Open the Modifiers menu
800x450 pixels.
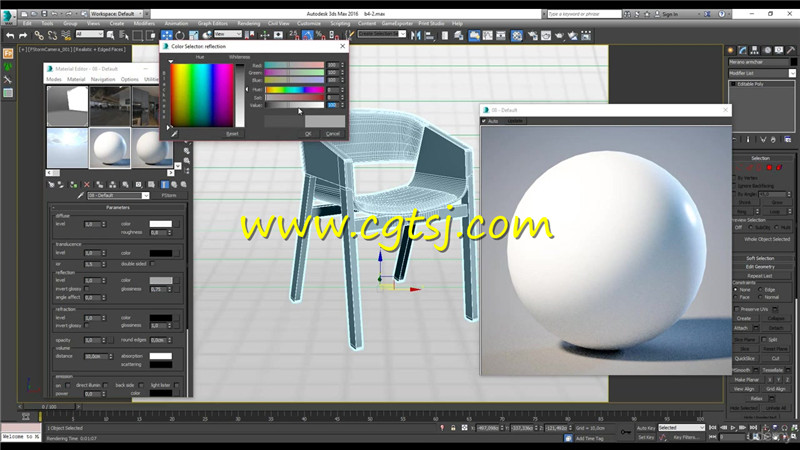pyautogui.click(x=144, y=23)
